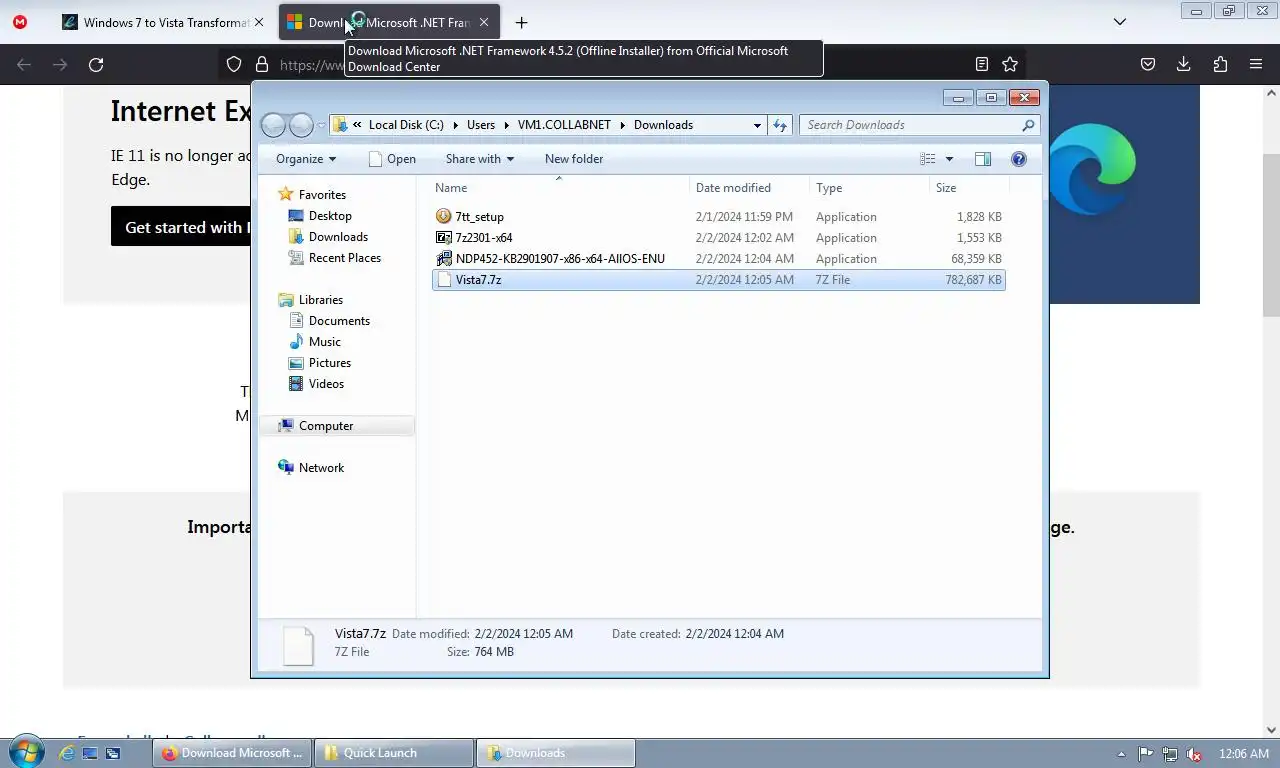Select Network in the navigation pane
This screenshot has height=768, width=1280.
tap(321, 468)
